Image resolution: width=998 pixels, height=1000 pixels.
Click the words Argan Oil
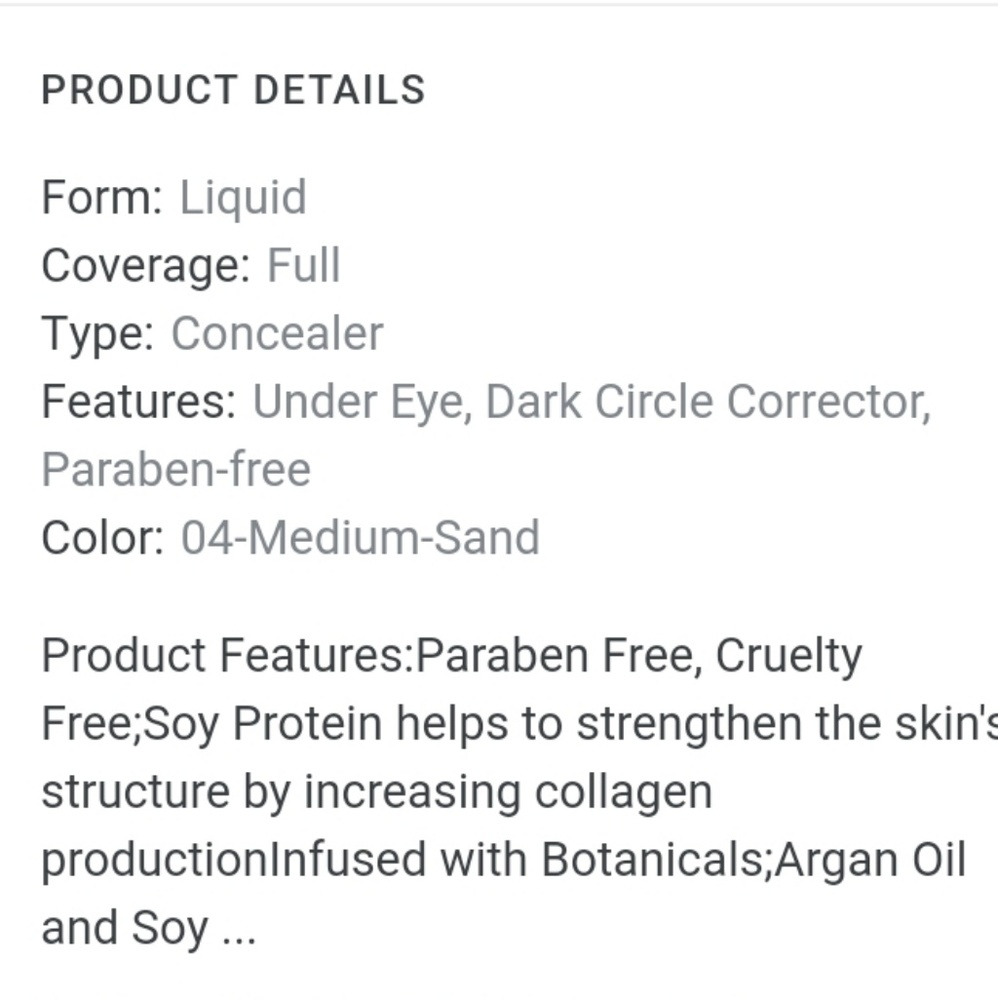coord(871,860)
